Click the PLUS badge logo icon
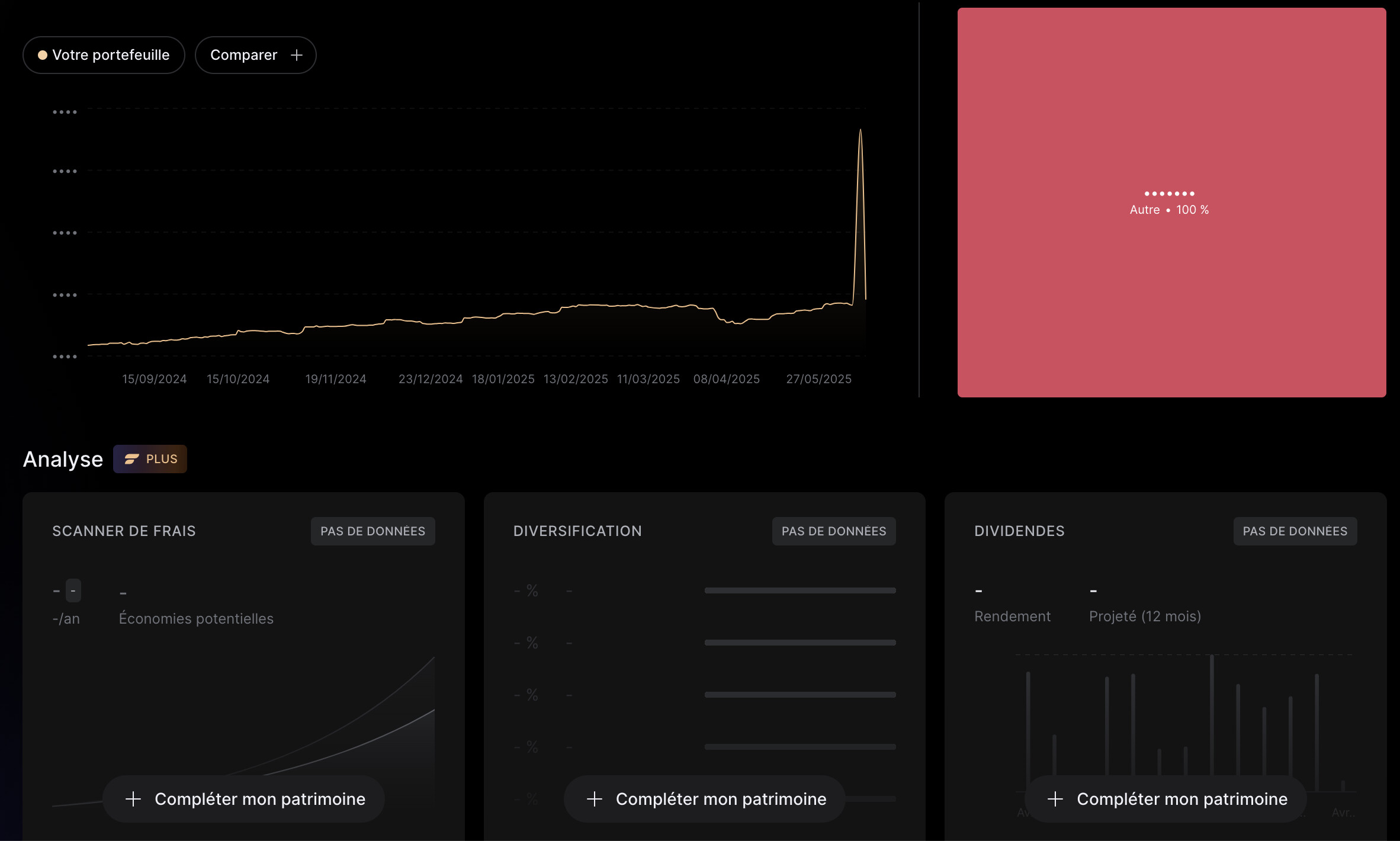The height and width of the screenshot is (841, 1400). click(x=131, y=459)
